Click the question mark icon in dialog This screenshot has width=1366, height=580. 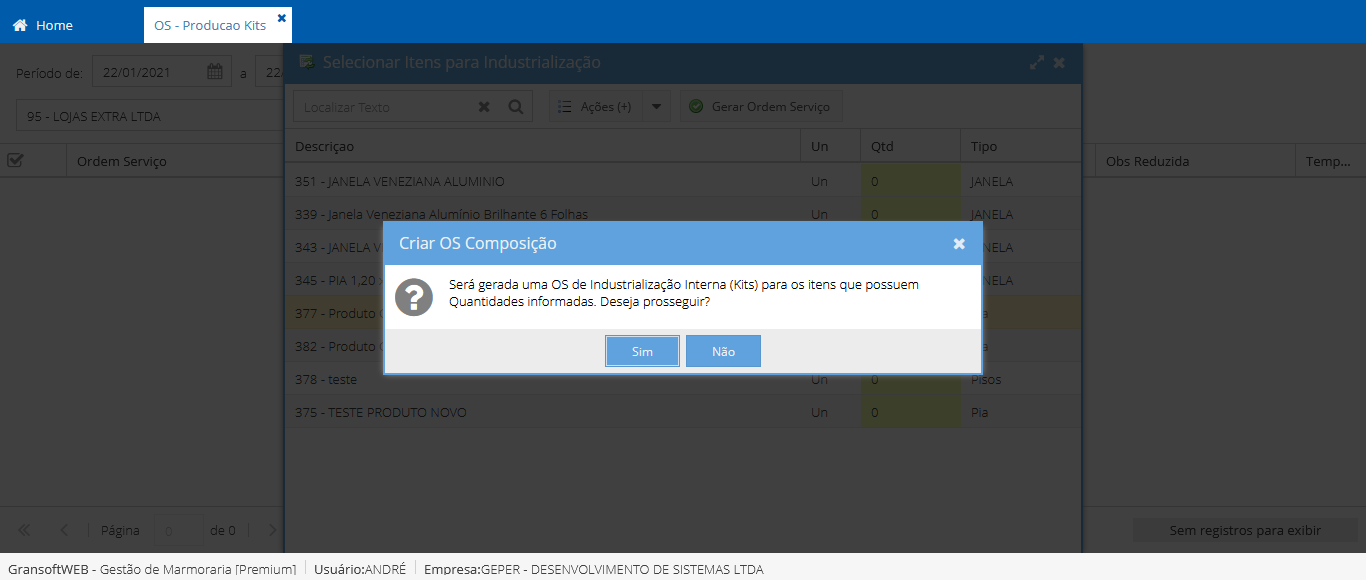(x=414, y=297)
